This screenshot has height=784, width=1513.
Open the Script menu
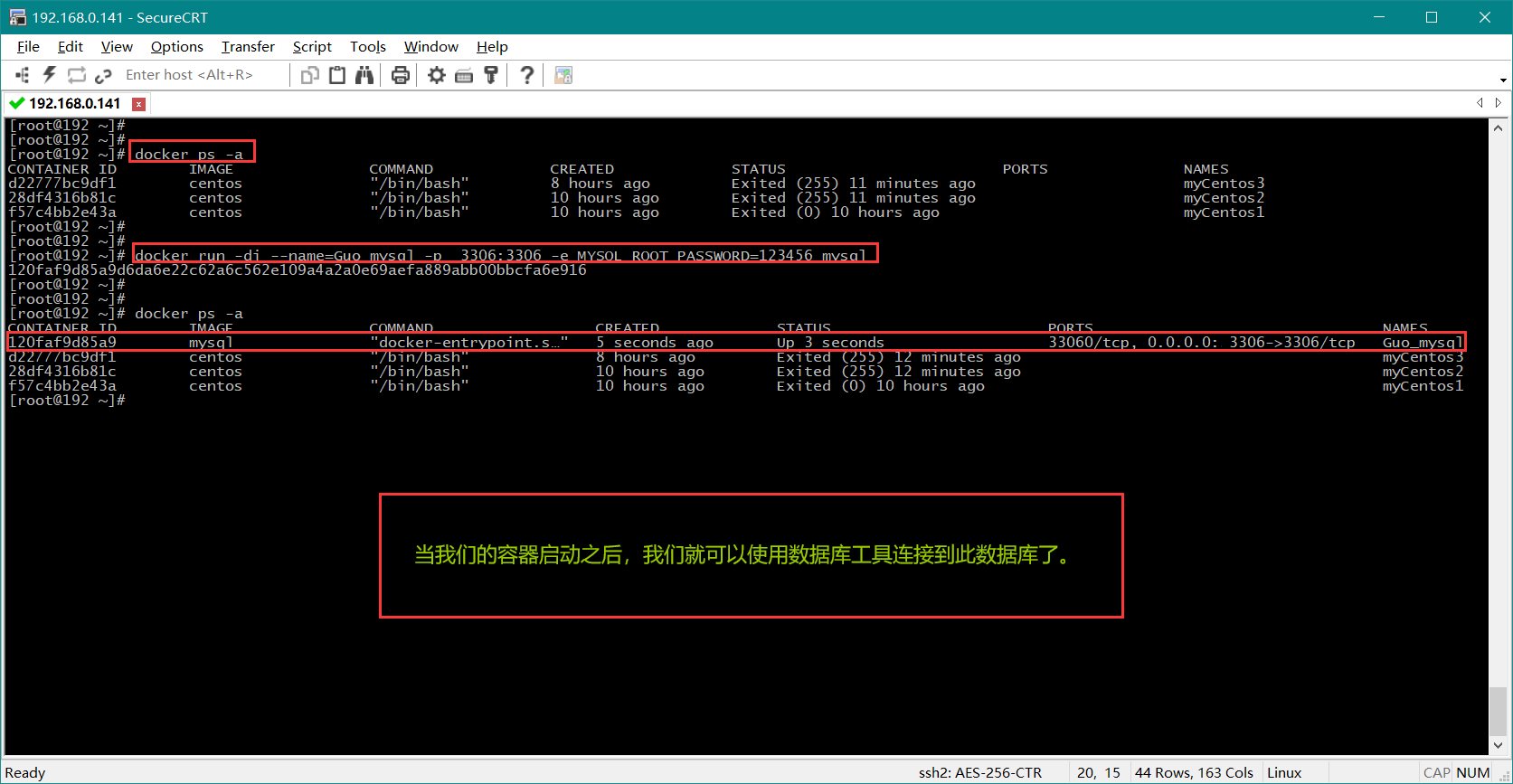[312, 47]
